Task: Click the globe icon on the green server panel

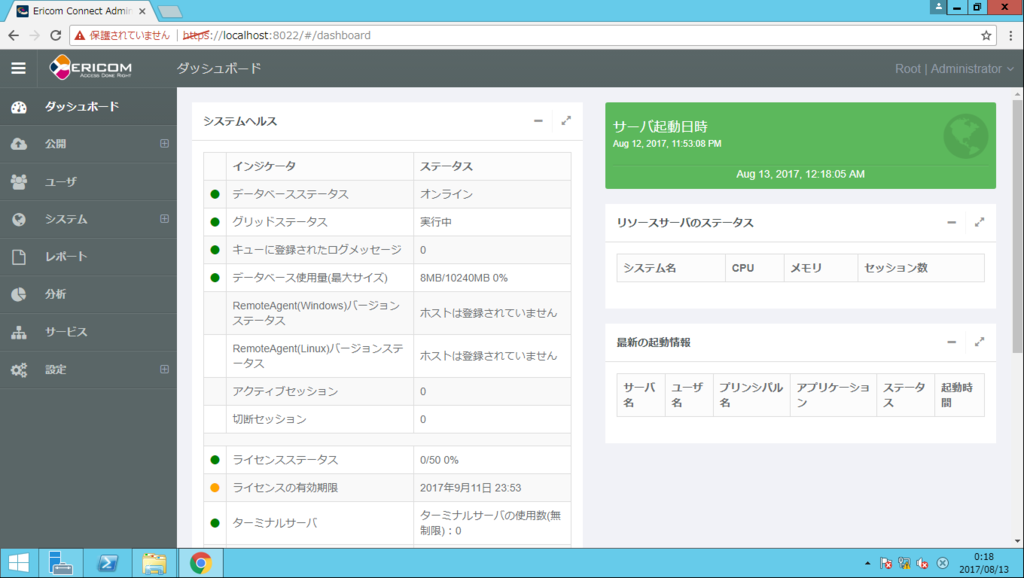Action: pos(964,135)
